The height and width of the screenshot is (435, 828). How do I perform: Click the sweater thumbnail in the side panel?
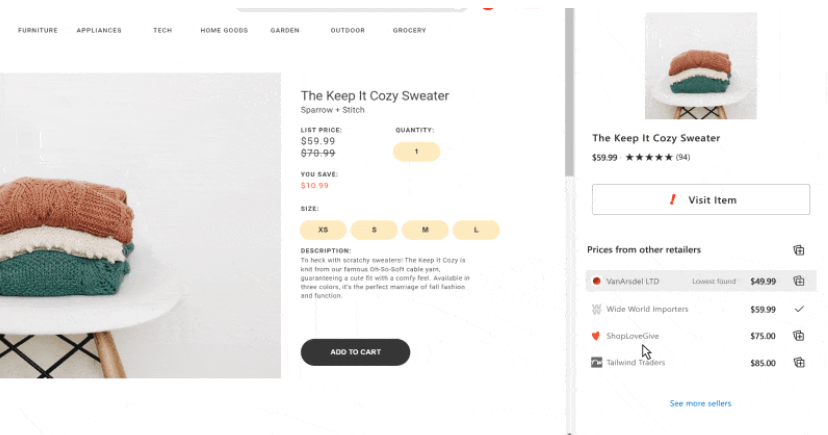(x=701, y=66)
